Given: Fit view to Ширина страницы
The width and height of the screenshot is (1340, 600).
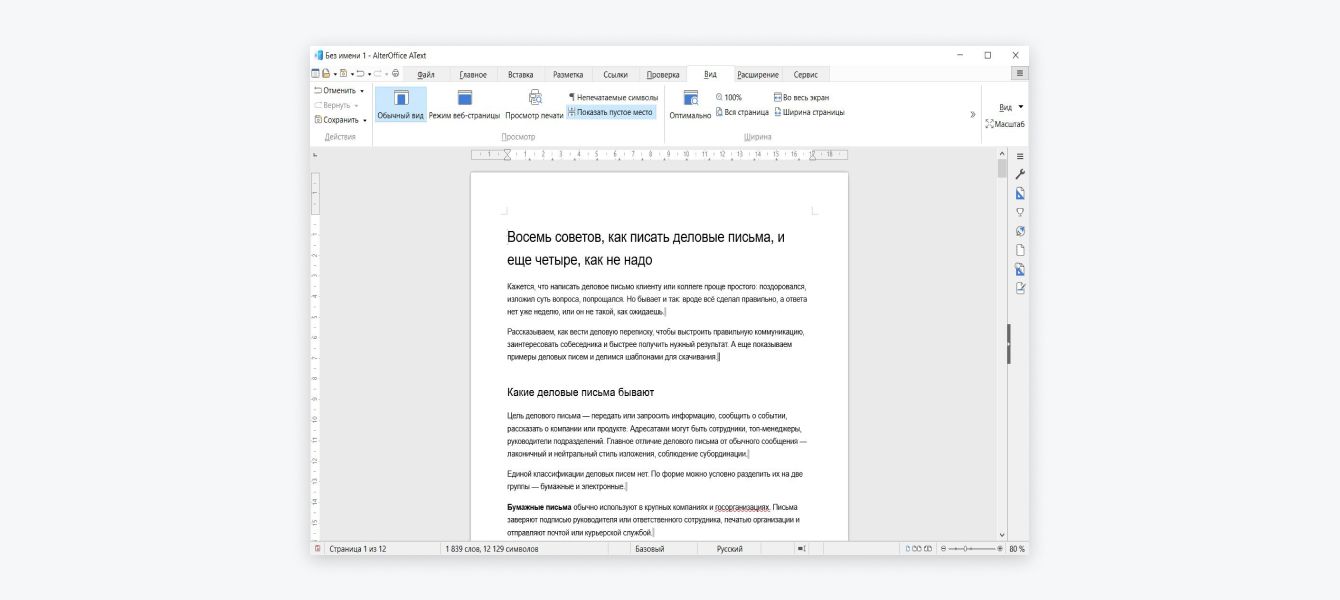Looking at the screenshot, I should pyautogui.click(x=808, y=112).
